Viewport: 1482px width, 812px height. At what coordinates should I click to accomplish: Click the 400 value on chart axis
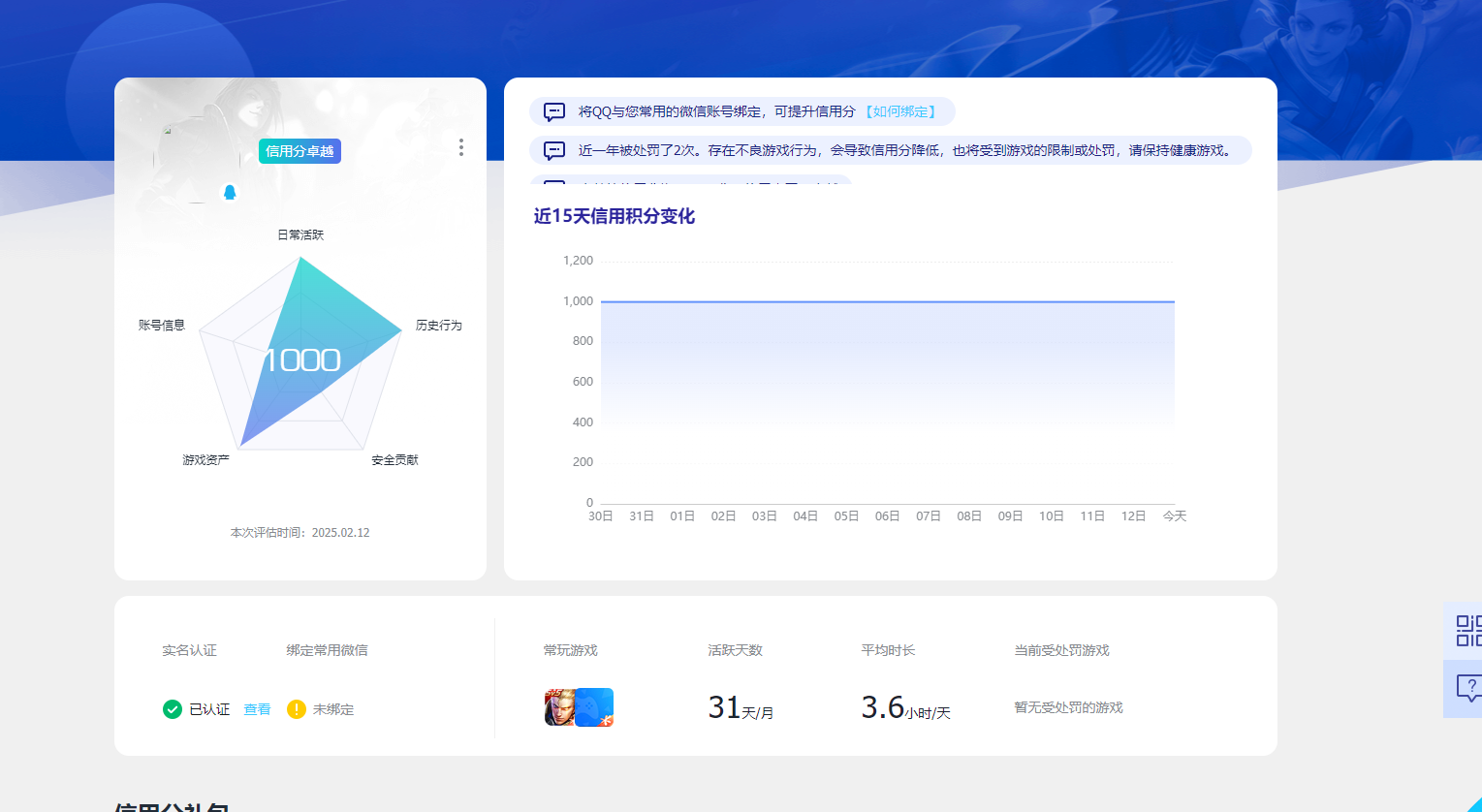coord(583,422)
